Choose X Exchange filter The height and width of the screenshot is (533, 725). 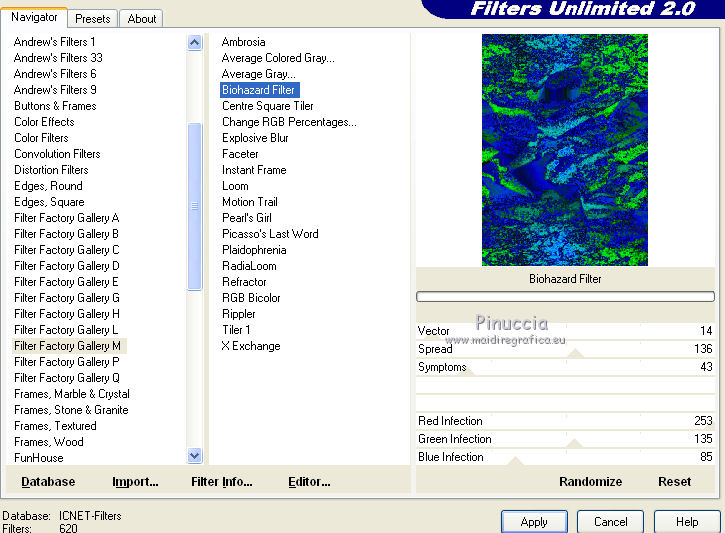pyautogui.click(x=251, y=346)
